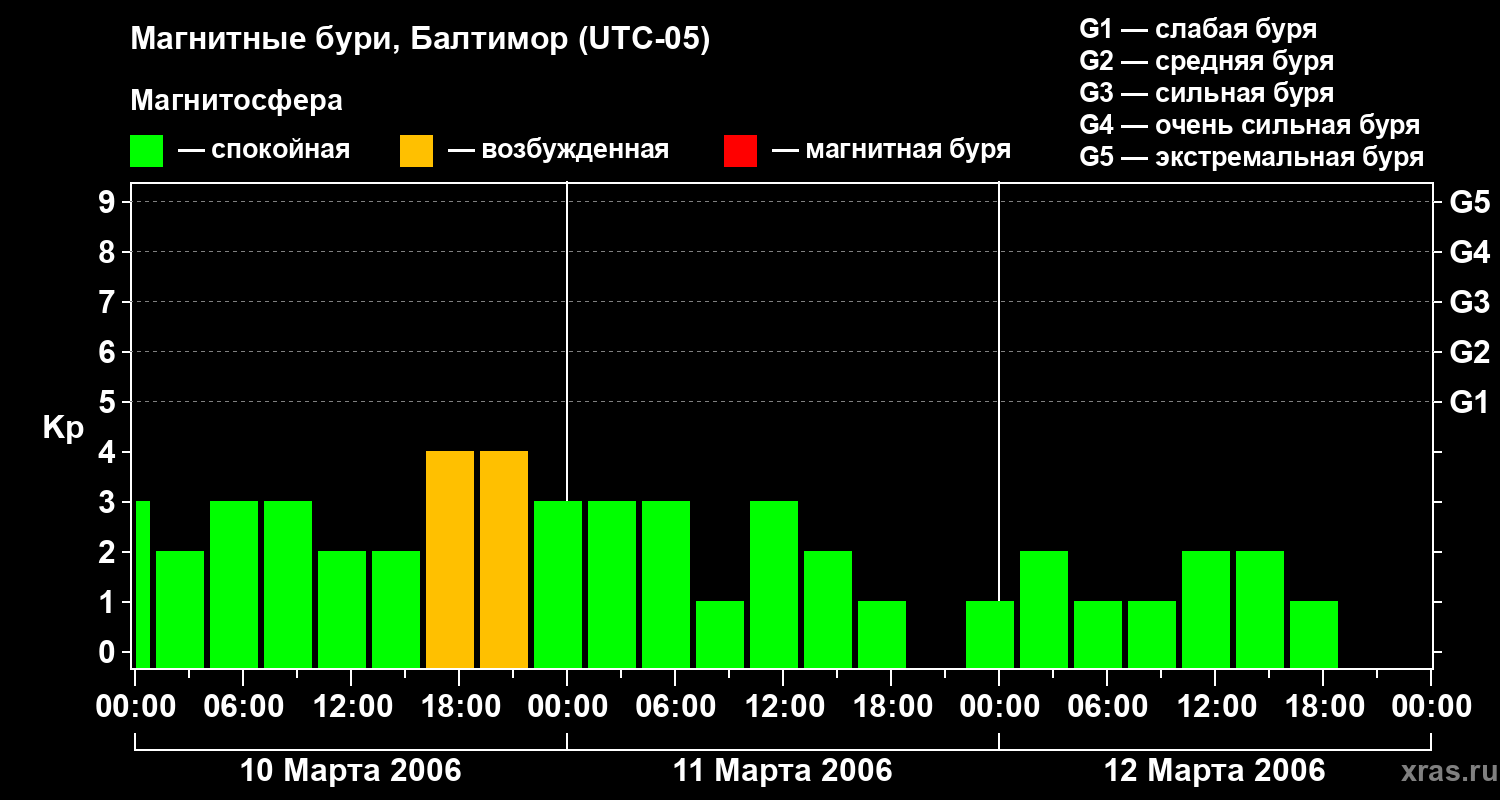This screenshot has width=1500, height=800.
Task: Click the '10 Марта 2006' date label
Action: click(x=351, y=771)
